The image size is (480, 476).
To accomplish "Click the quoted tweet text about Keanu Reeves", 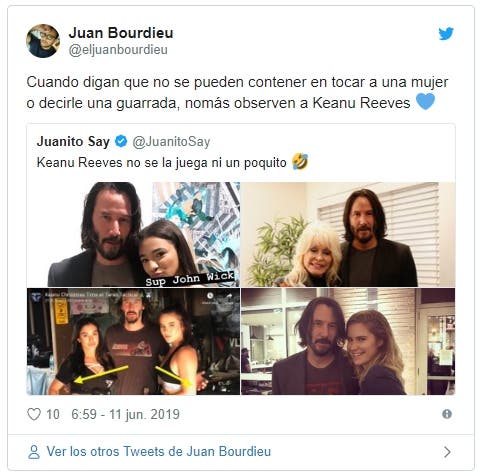I will pyautogui.click(x=162, y=163).
